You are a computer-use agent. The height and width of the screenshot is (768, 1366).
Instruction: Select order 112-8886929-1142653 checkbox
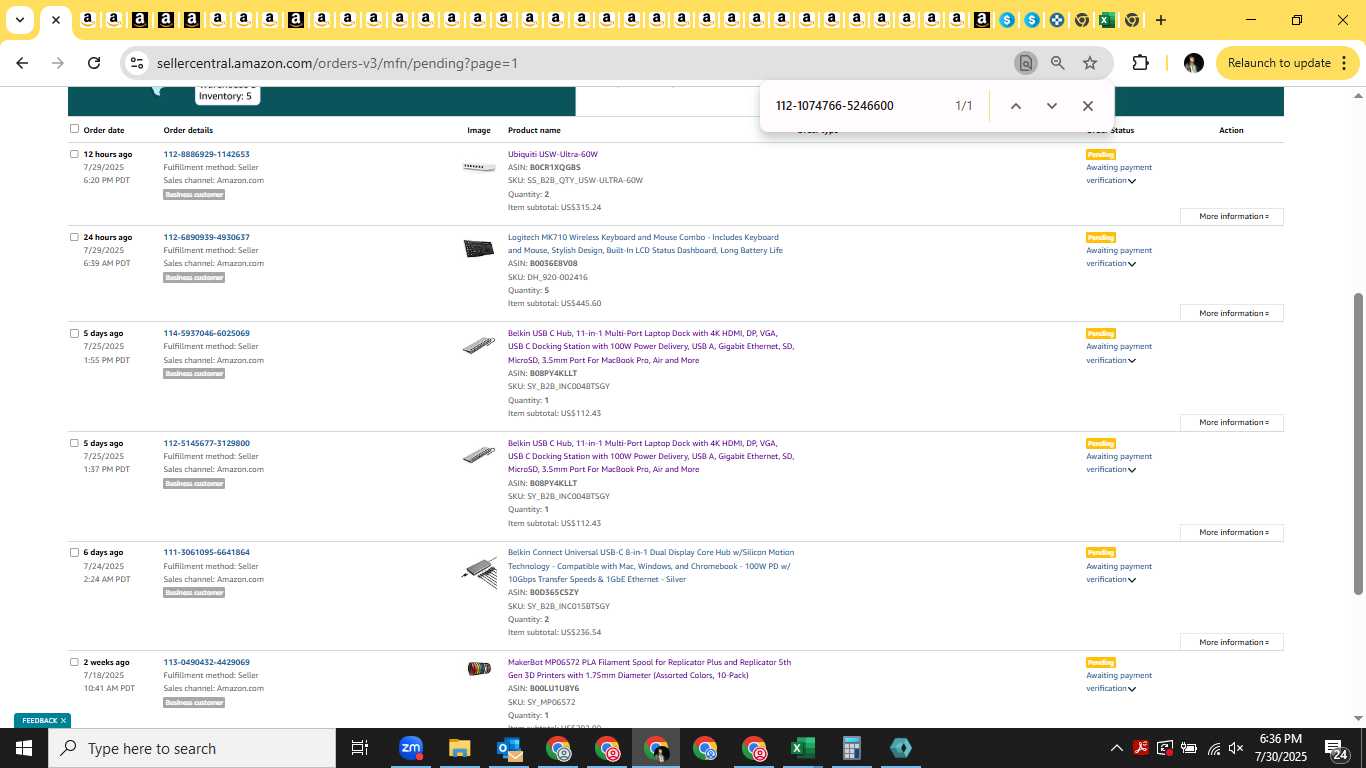74,154
